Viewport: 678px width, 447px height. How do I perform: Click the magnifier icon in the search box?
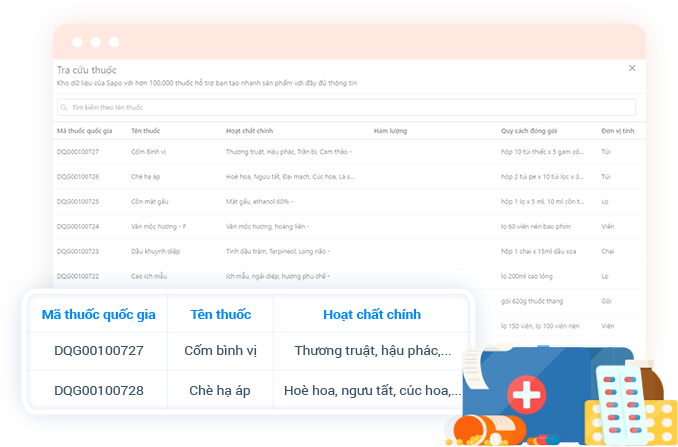tap(64, 107)
